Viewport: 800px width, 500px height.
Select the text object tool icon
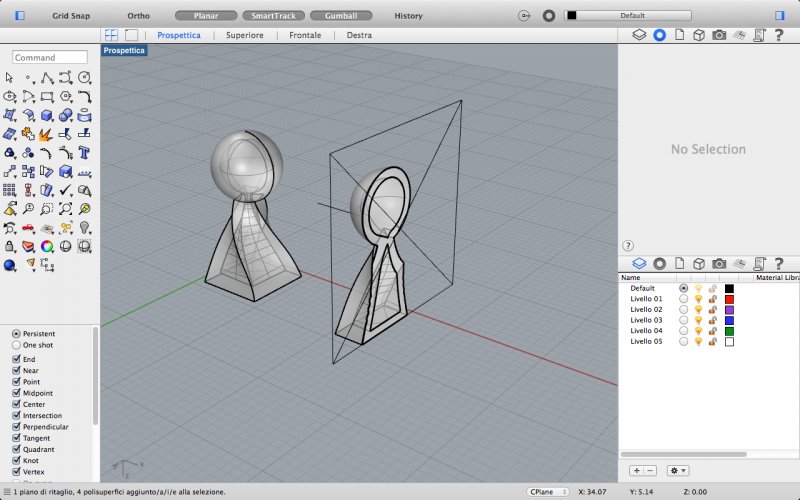(85, 153)
